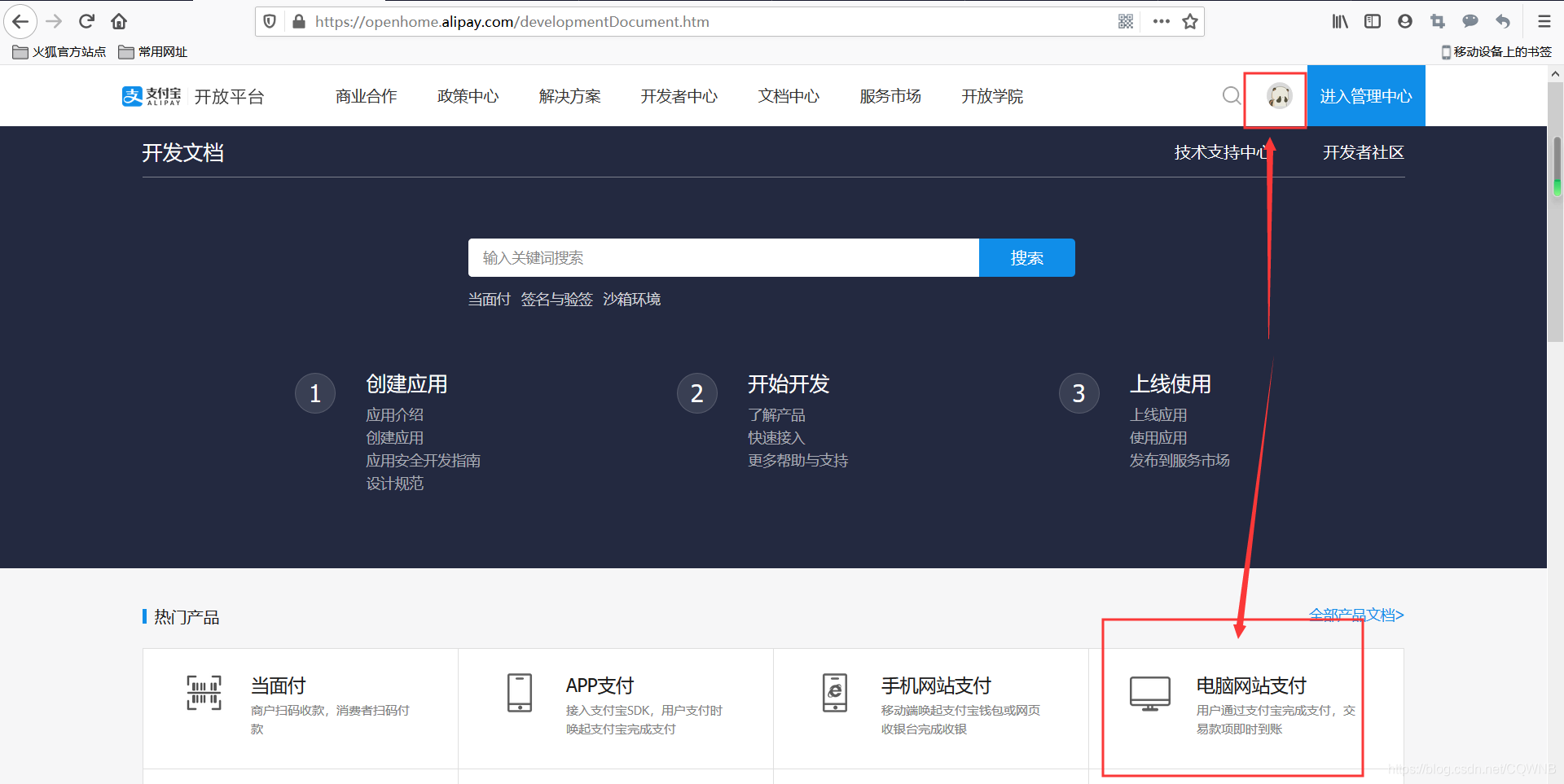Image resolution: width=1564 pixels, height=784 pixels.
Task: Bookmark this page with the star
Action: [1190, 21]
